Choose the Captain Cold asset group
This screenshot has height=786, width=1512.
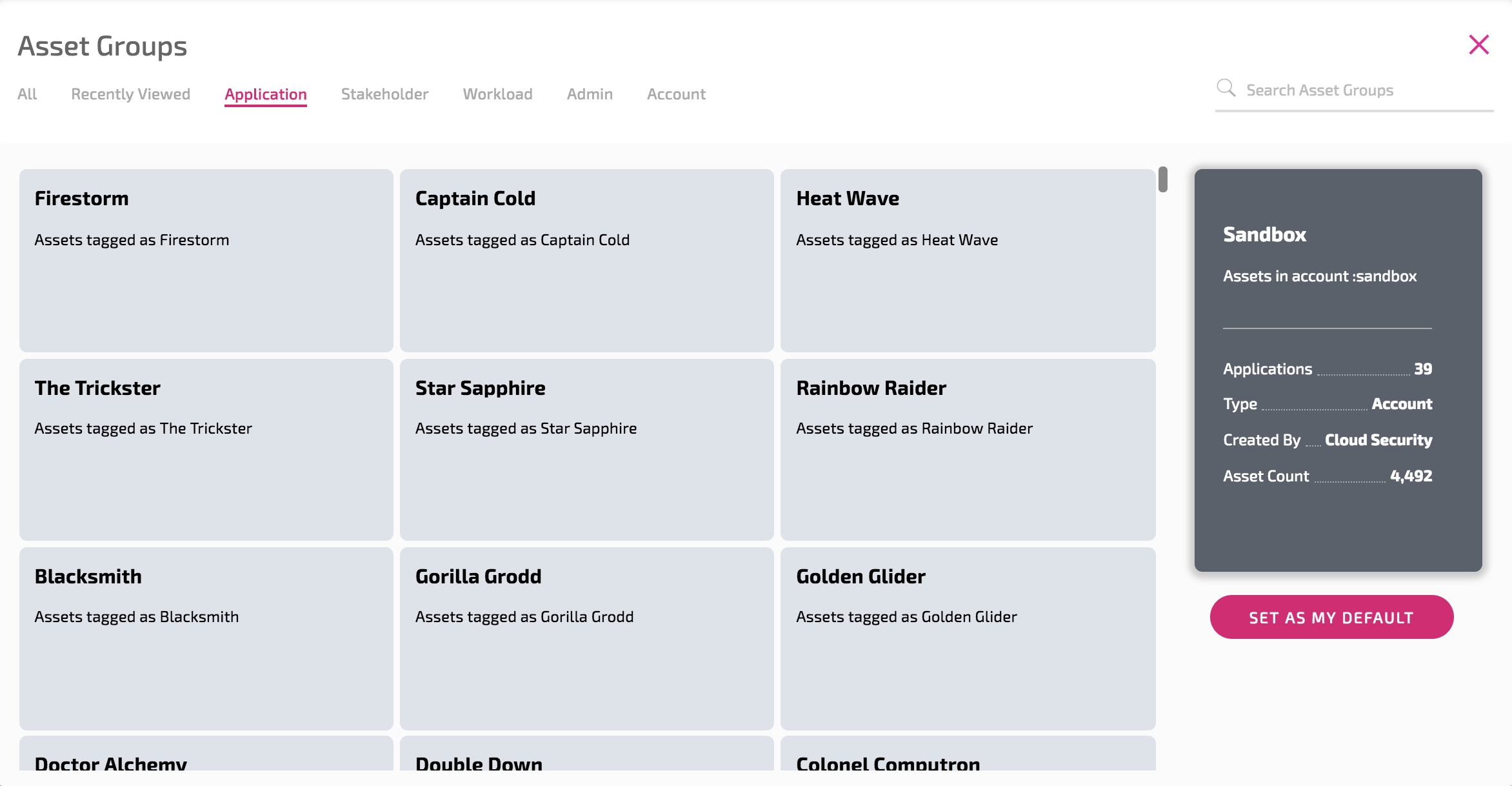586,260
